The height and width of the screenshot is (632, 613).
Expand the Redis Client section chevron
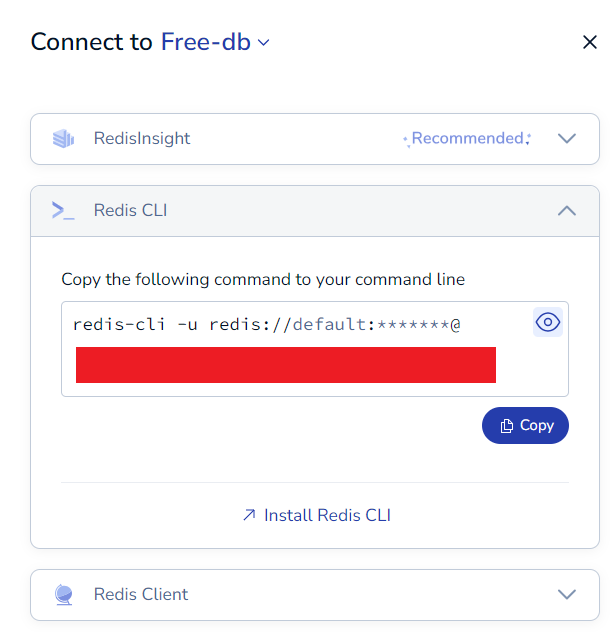click(x=567, y=595)
